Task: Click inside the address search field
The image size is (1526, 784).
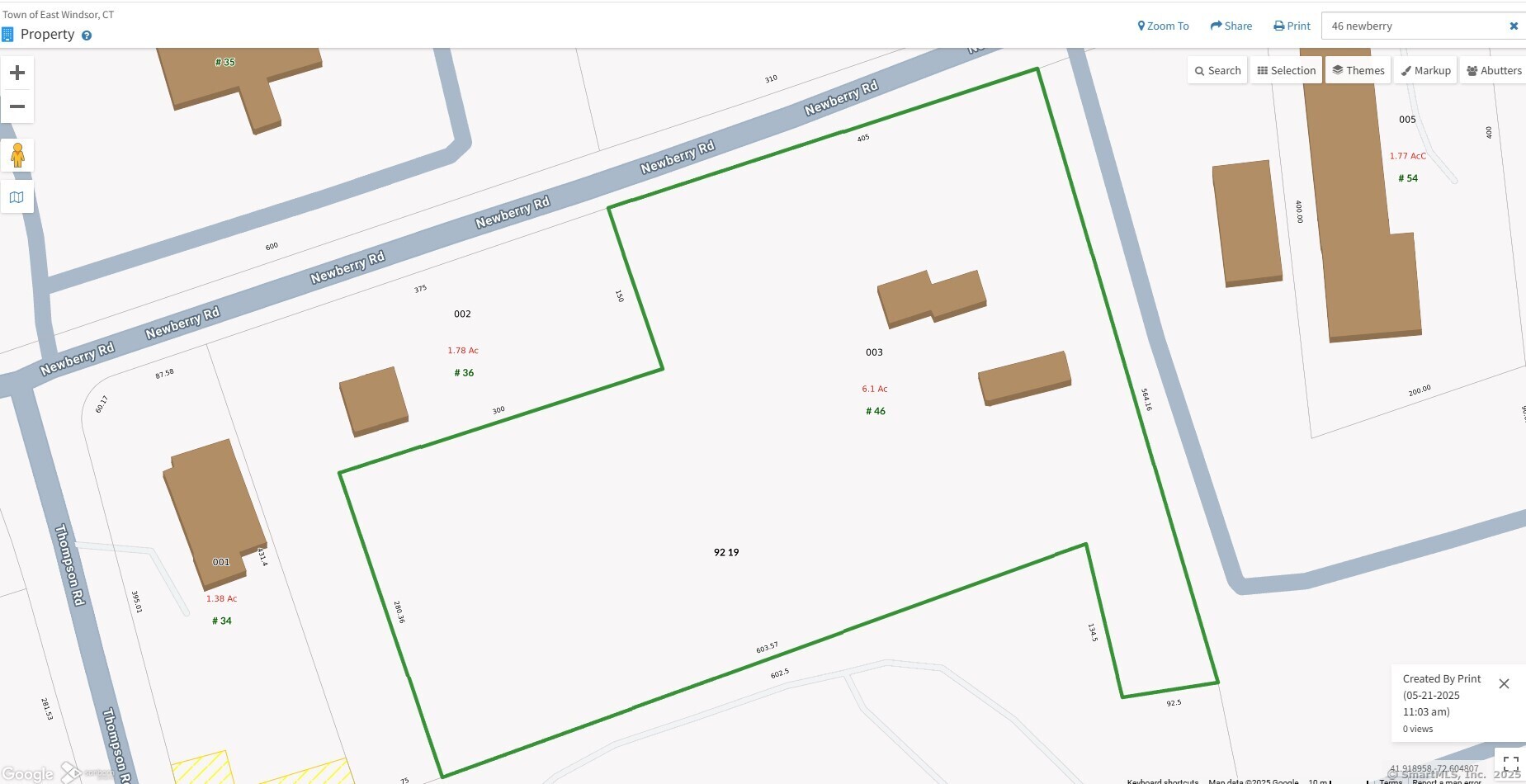Action: point(1413,26)
